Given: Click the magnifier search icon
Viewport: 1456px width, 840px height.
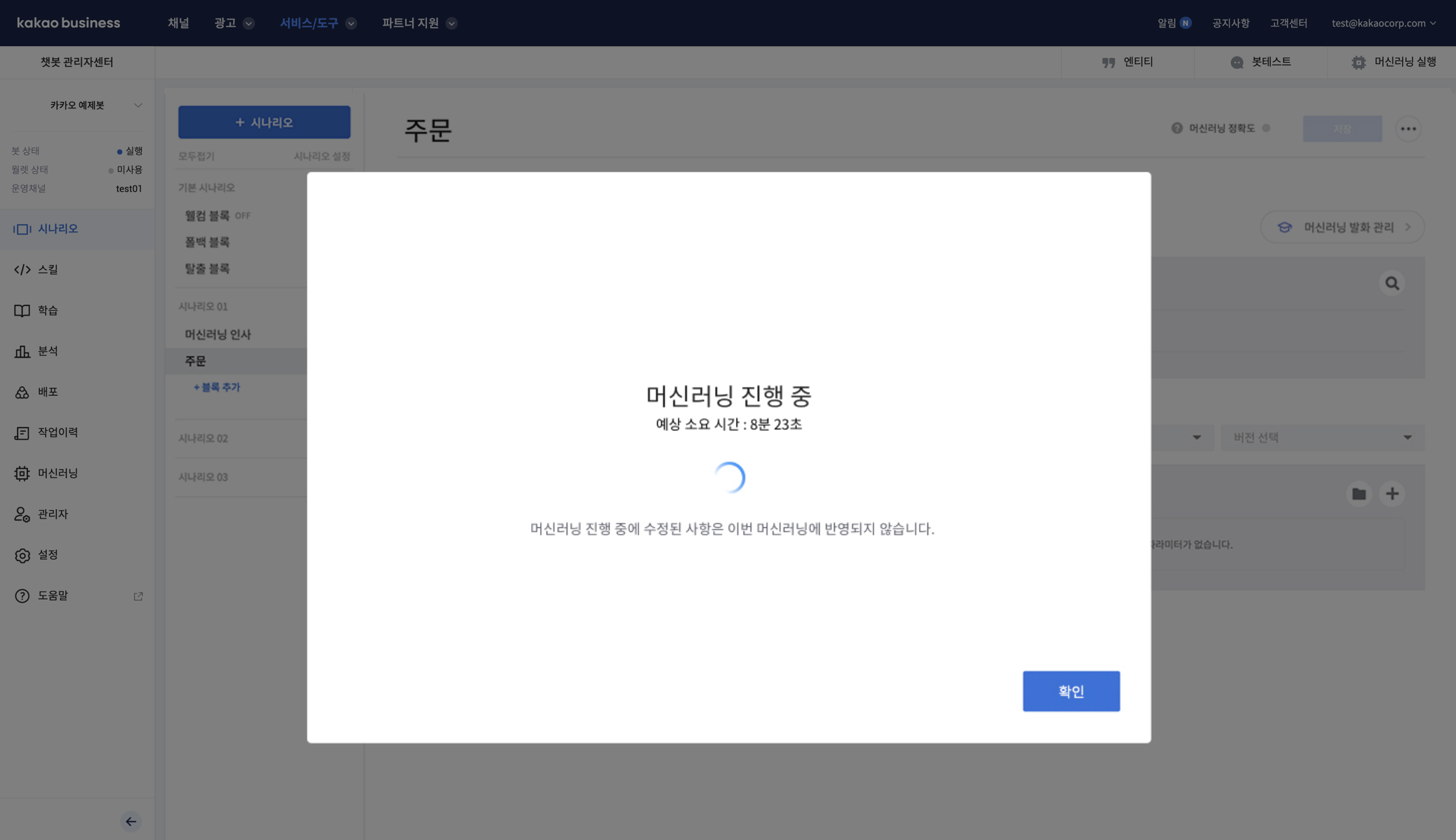Looking at the screenshot, I should pos(1392,283).
